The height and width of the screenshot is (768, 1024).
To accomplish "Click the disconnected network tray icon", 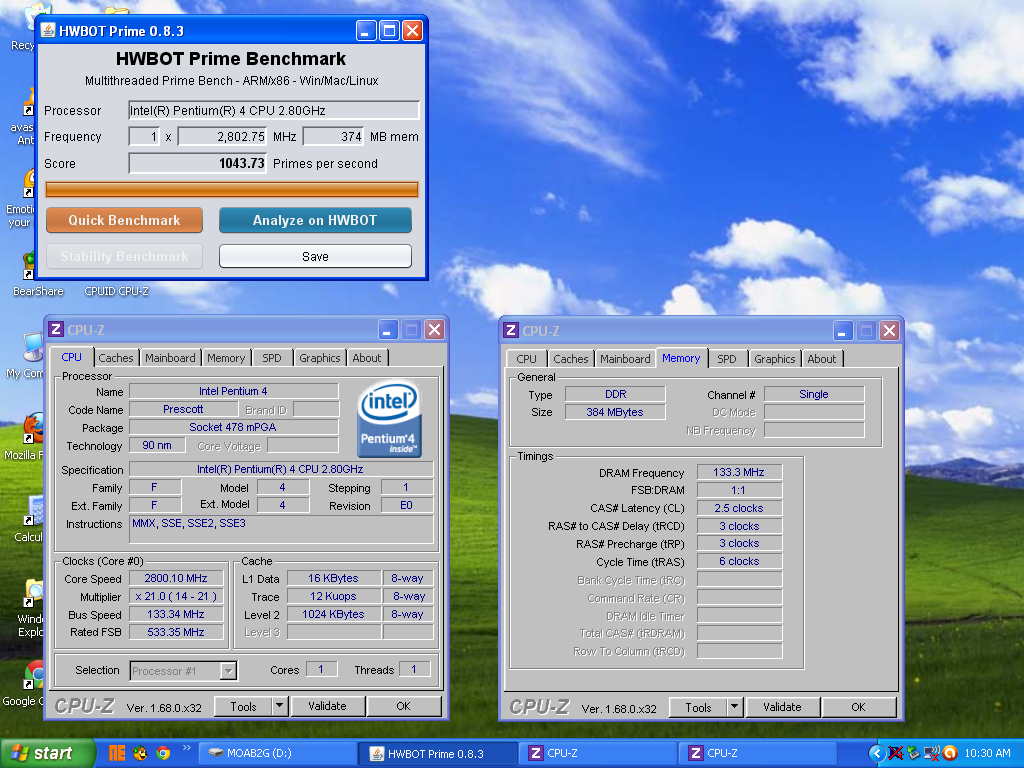I will (932, 753).
